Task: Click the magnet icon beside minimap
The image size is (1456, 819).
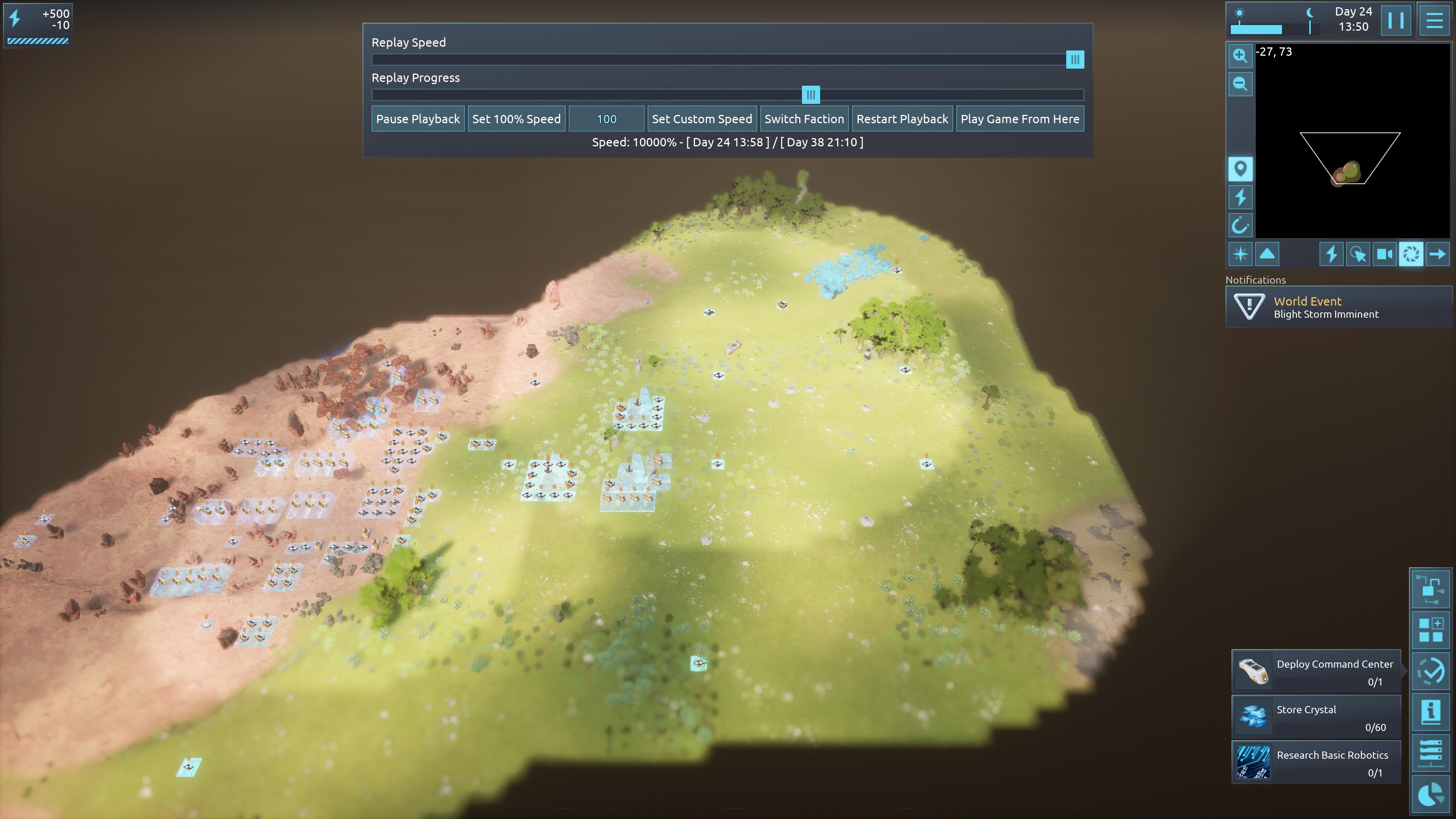Action: (1240, 226)
